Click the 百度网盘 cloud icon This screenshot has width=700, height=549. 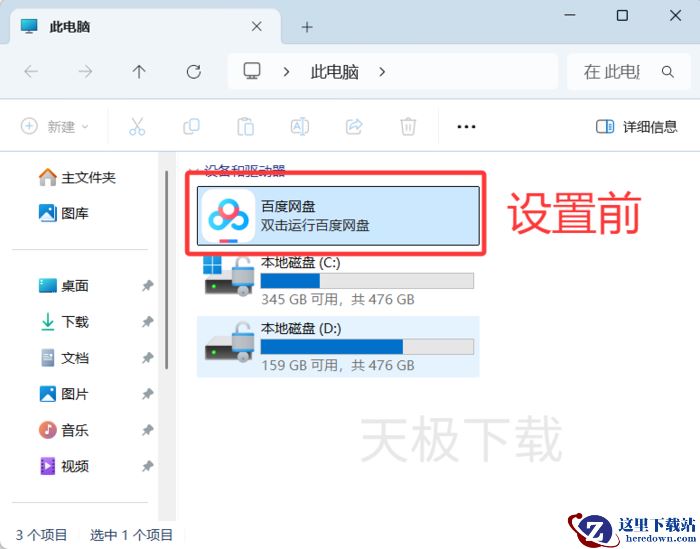click(x=228, y=216)
